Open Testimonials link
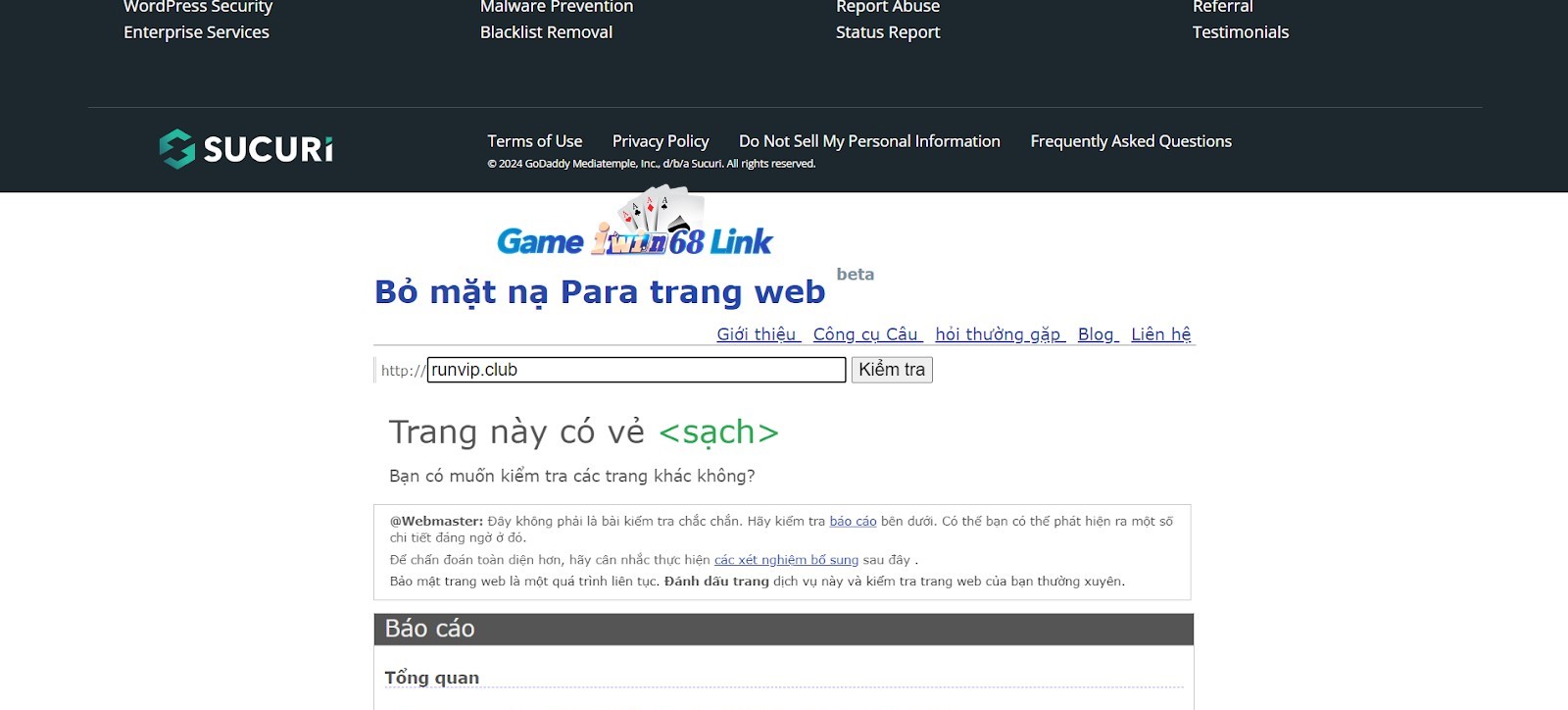Viewport: 1568px width, 710px height. coord(1241,32)
